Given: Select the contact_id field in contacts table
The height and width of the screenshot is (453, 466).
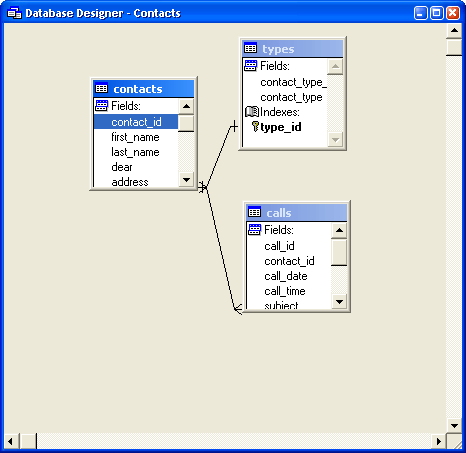Looking at the screenshot, I should [x=136, y=122].
